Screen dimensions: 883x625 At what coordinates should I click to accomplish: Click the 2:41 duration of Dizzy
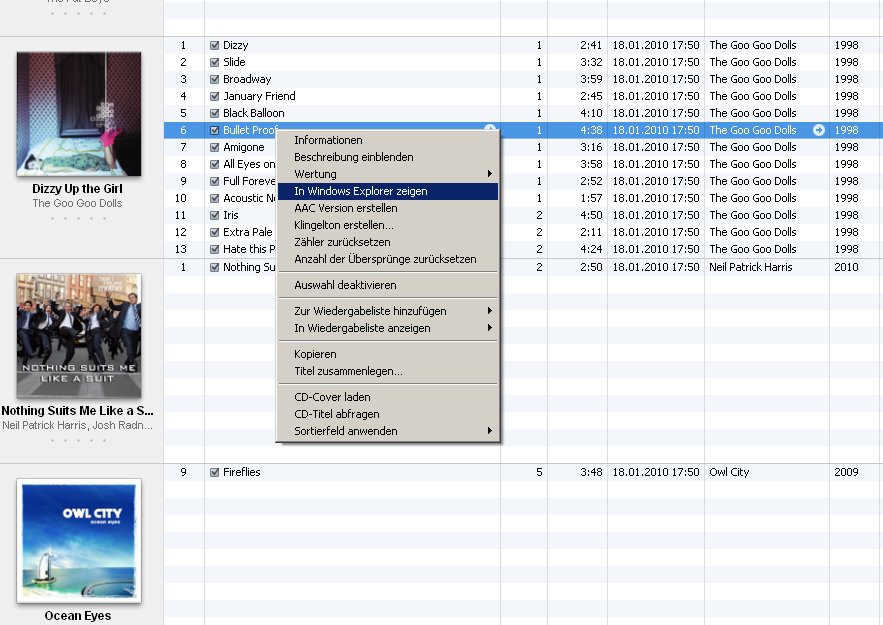click(591, 45)
